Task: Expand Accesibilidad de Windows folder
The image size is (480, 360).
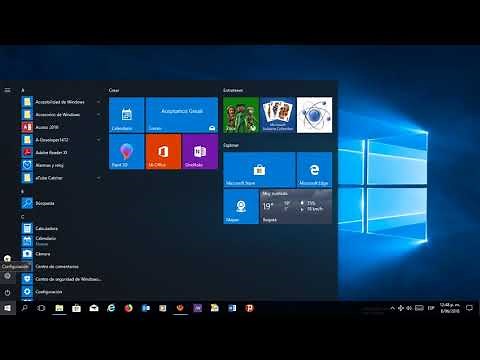Action: [62, 102]
